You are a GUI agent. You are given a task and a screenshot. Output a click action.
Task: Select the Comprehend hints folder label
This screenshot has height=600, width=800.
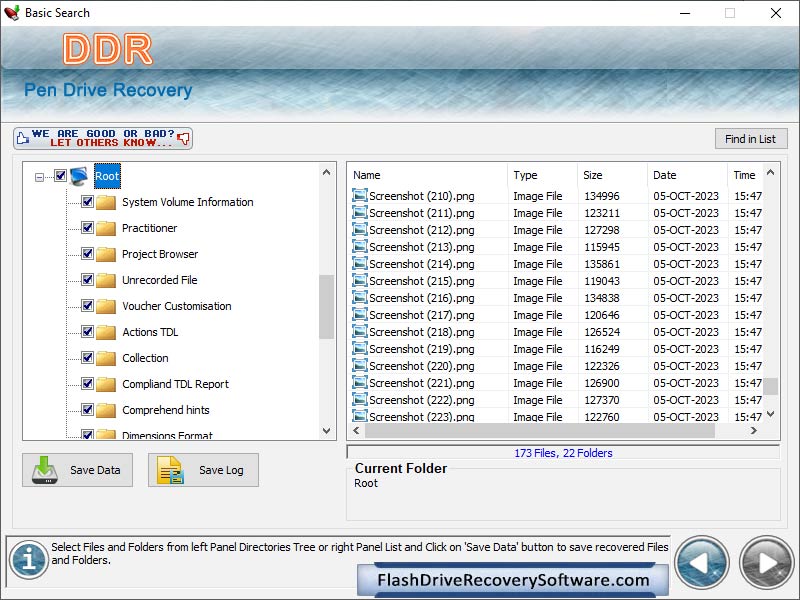point(166,410)
